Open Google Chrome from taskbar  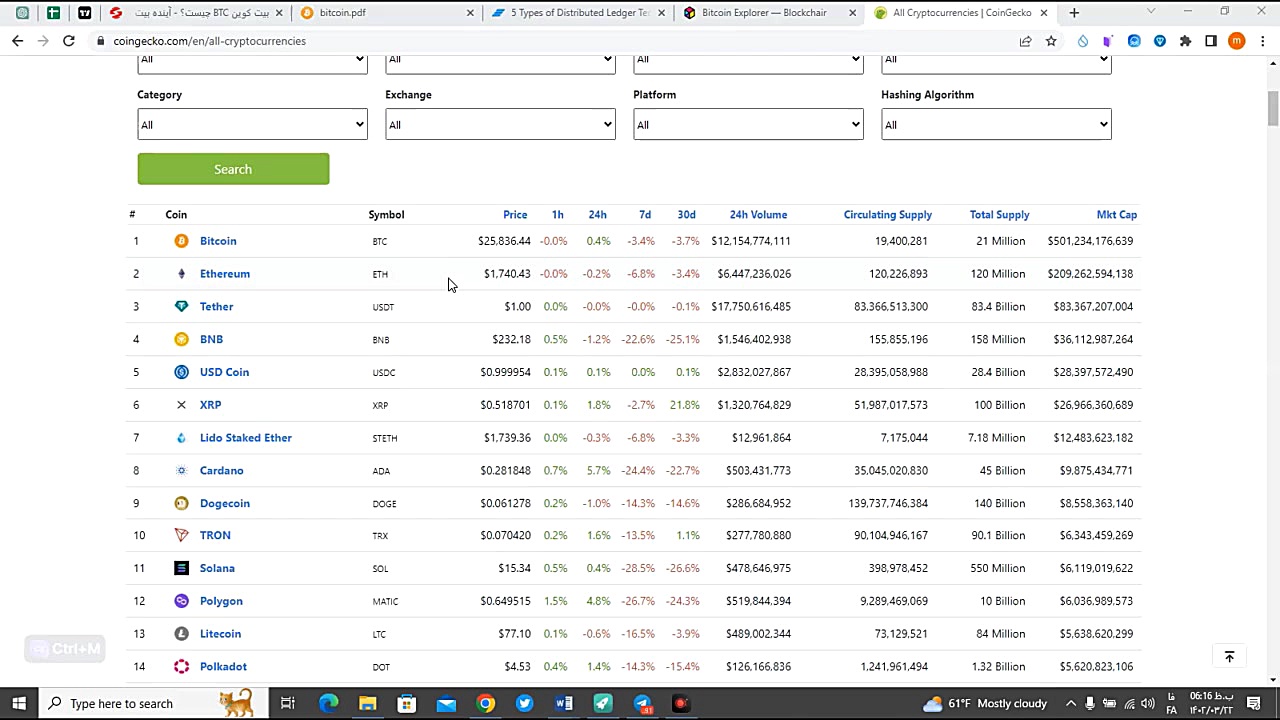click(x=485, y=703)
